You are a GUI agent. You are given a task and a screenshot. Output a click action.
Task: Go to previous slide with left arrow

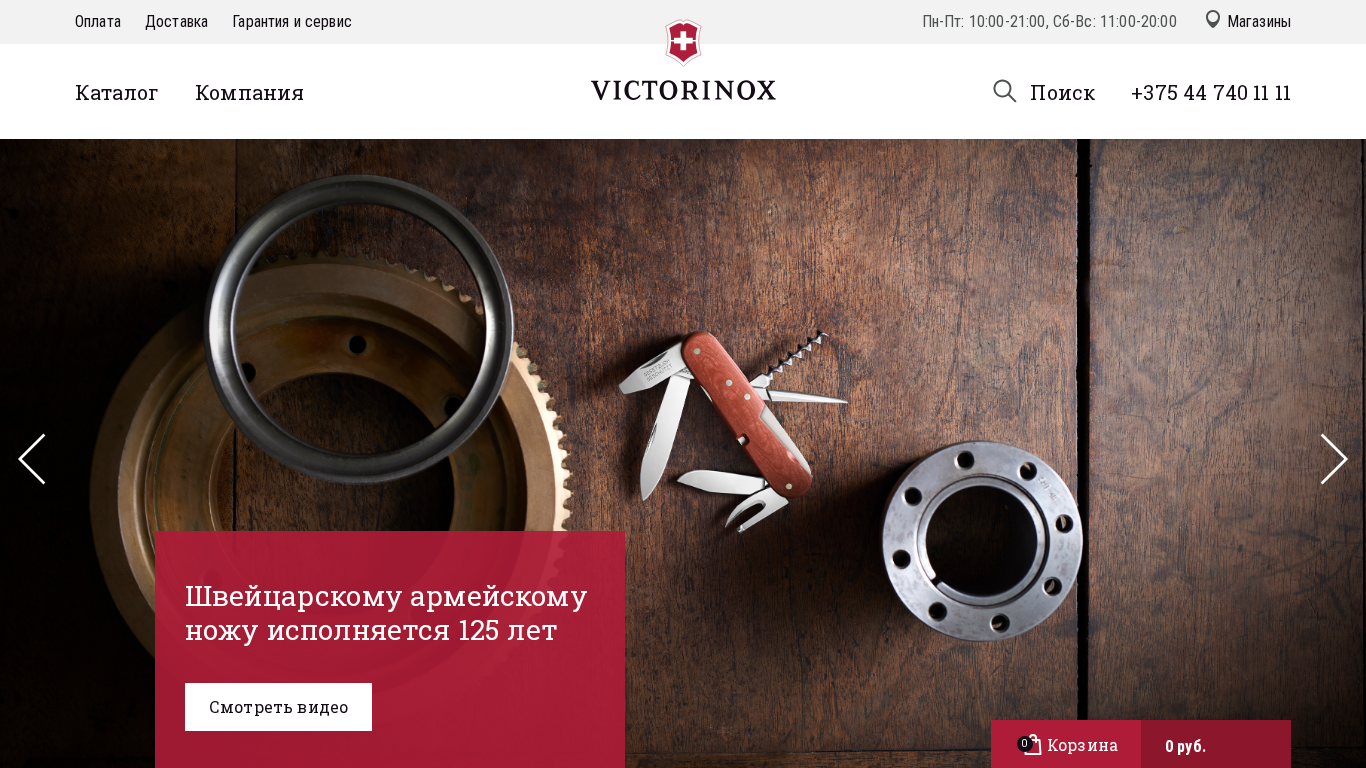tap(32, 459)
